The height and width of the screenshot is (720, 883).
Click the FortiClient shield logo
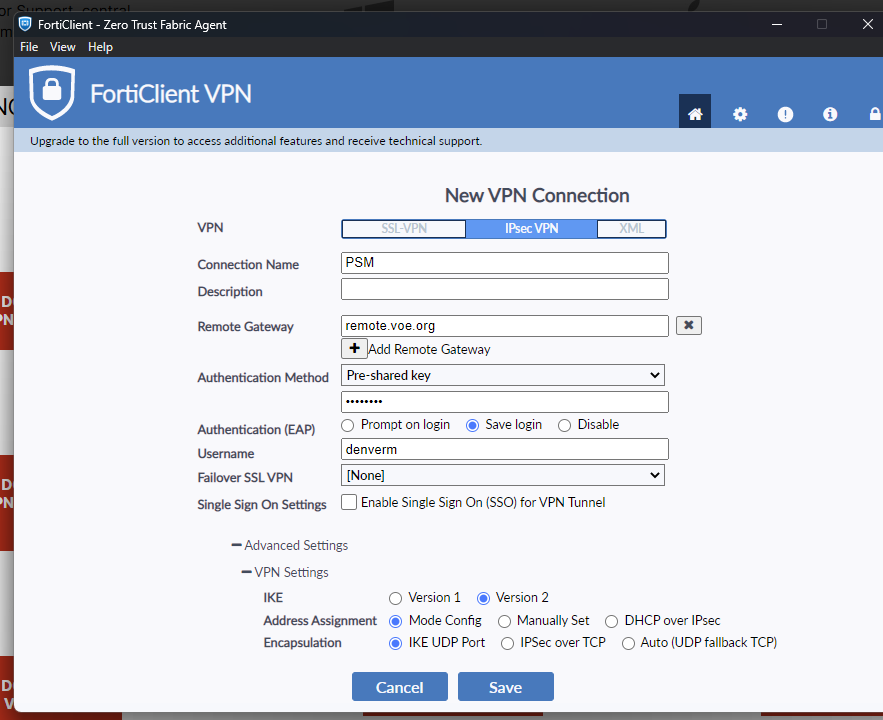(52, 92)
